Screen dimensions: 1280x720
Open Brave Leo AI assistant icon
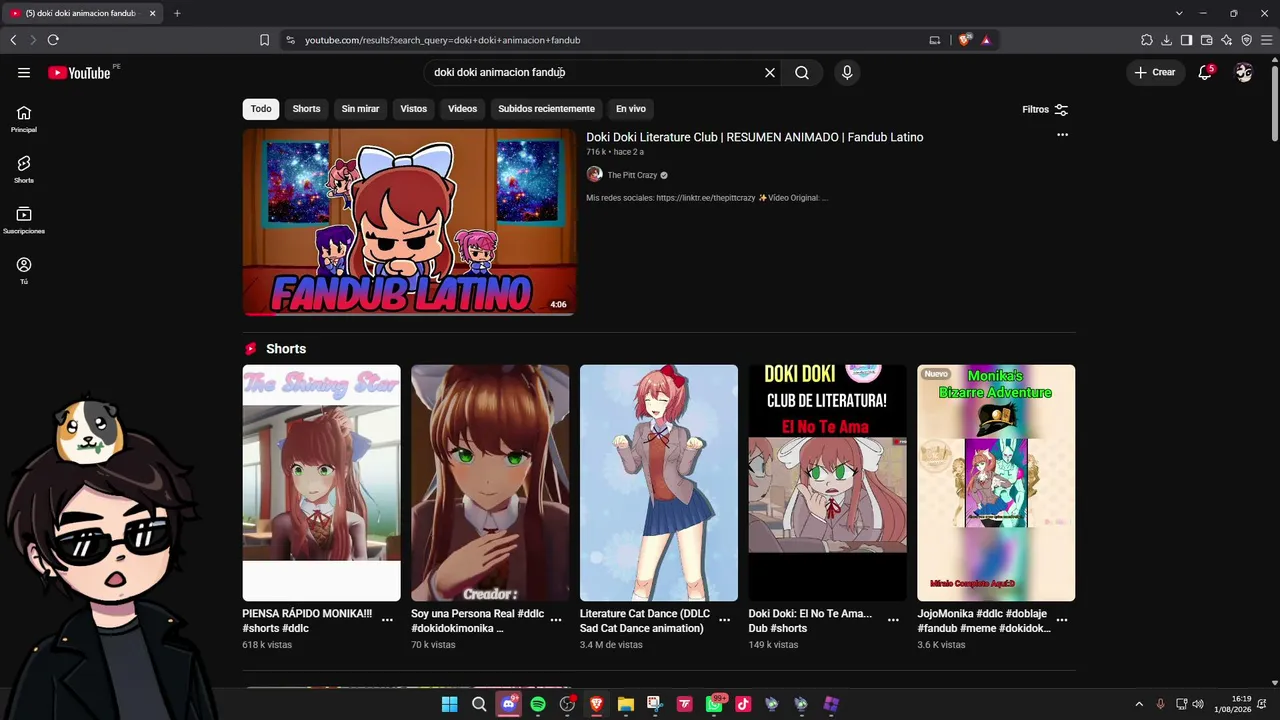1227,40
